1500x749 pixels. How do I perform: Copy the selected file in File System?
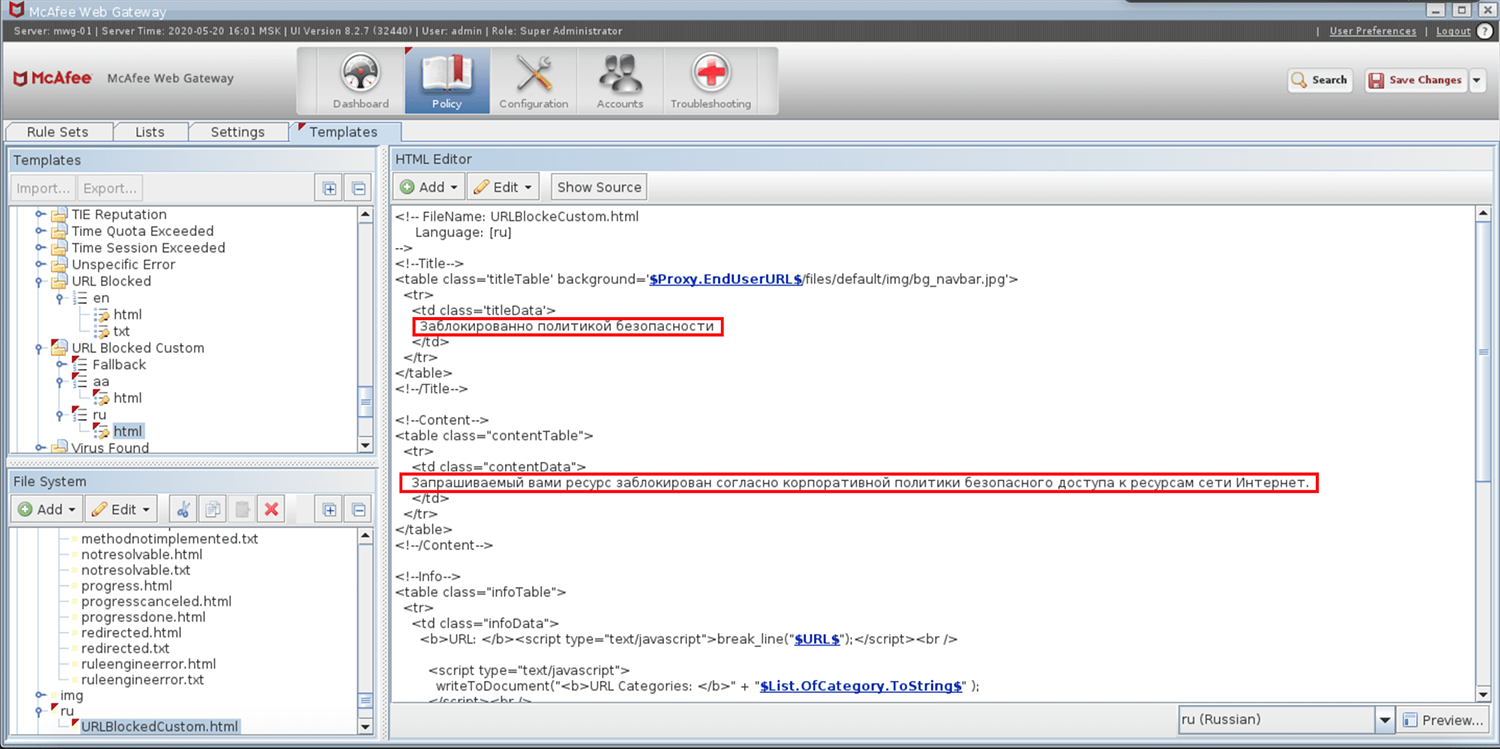tap(212, 509)
